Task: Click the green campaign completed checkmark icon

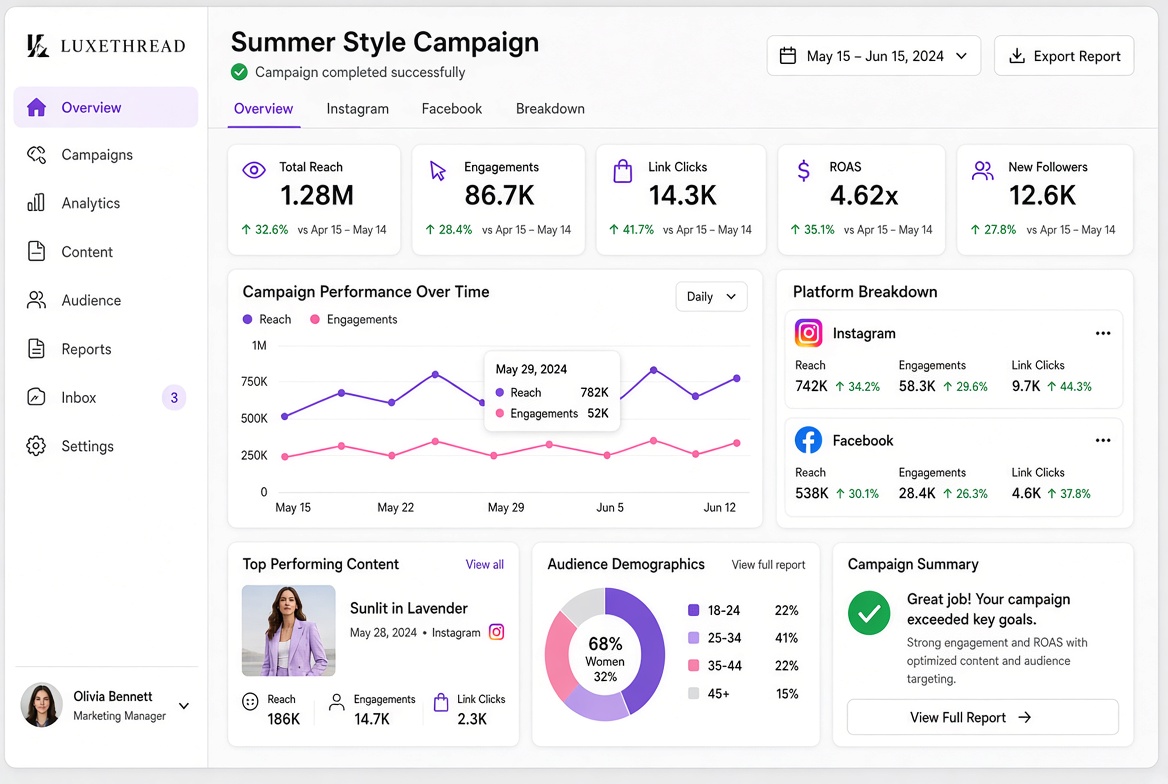Action: click(x=239, y=72)
